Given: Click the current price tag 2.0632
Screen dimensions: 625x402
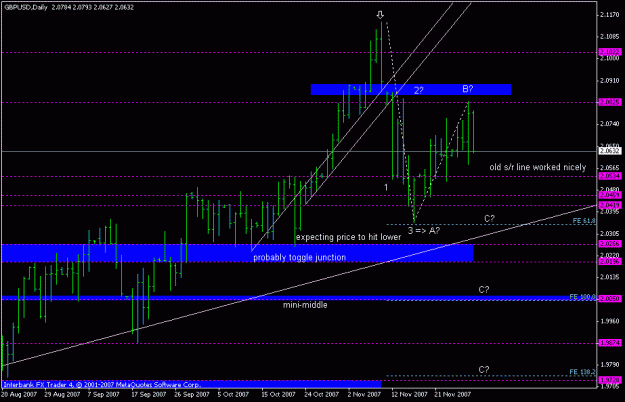Looking at the screenshot, I should click(x=610, y=151).
